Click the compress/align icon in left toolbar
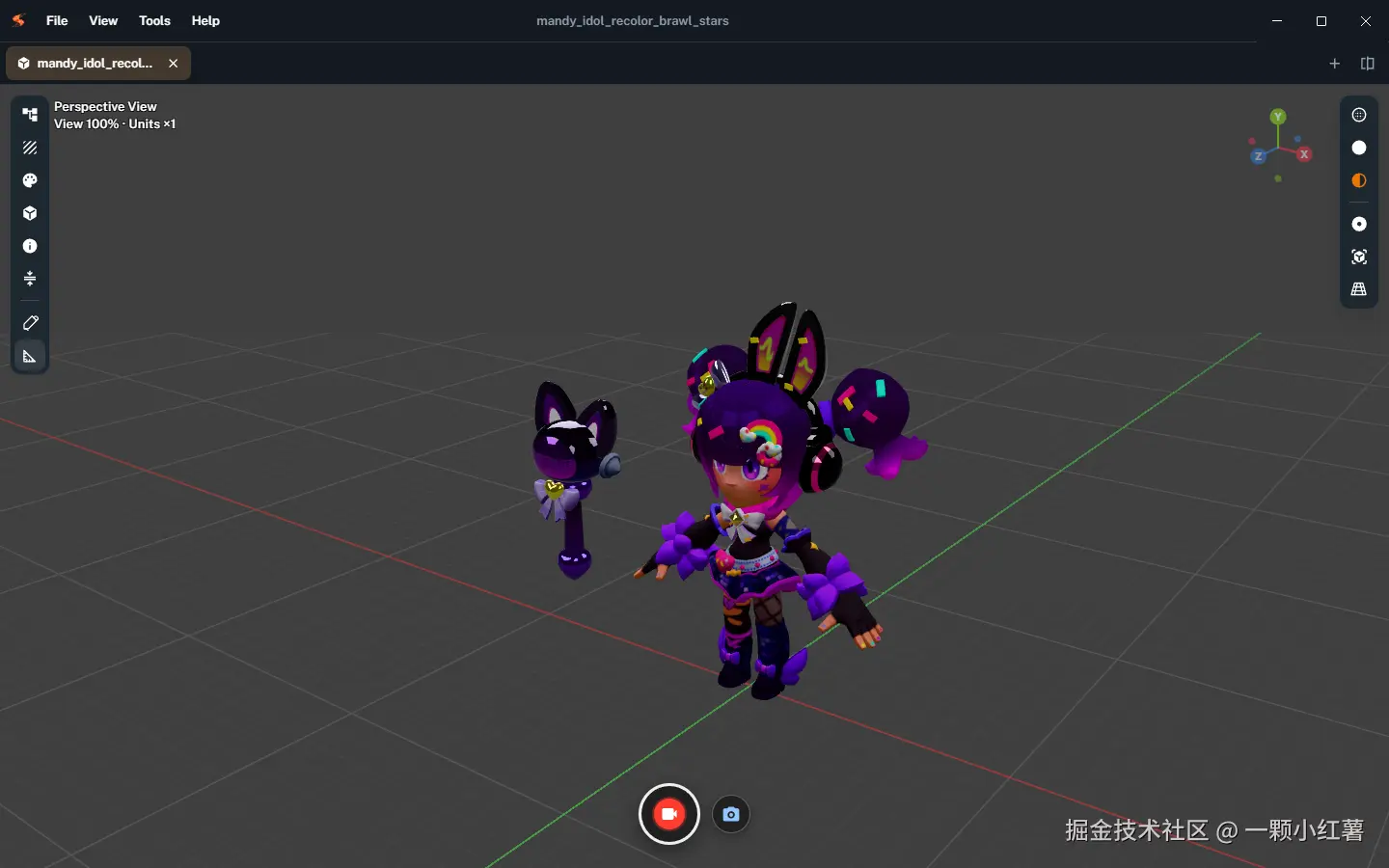The height and width of the screenshot is (868, 1389). pos(30,279)
